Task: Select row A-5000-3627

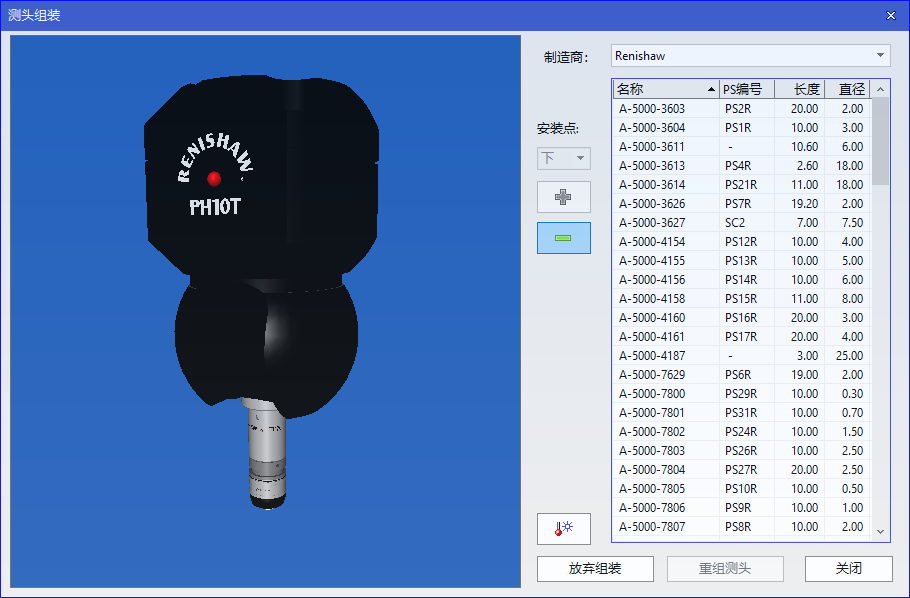Action: [742, 223]
